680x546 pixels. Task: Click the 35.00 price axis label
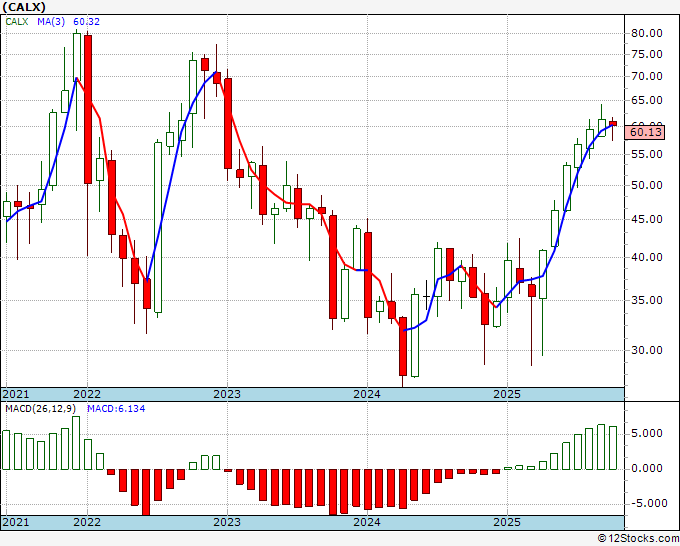click(647, 300)
